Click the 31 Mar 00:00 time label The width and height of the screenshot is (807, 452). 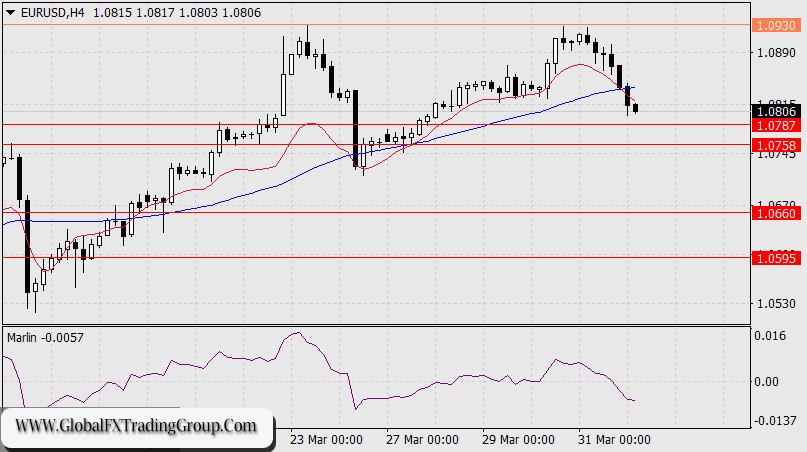614,440
